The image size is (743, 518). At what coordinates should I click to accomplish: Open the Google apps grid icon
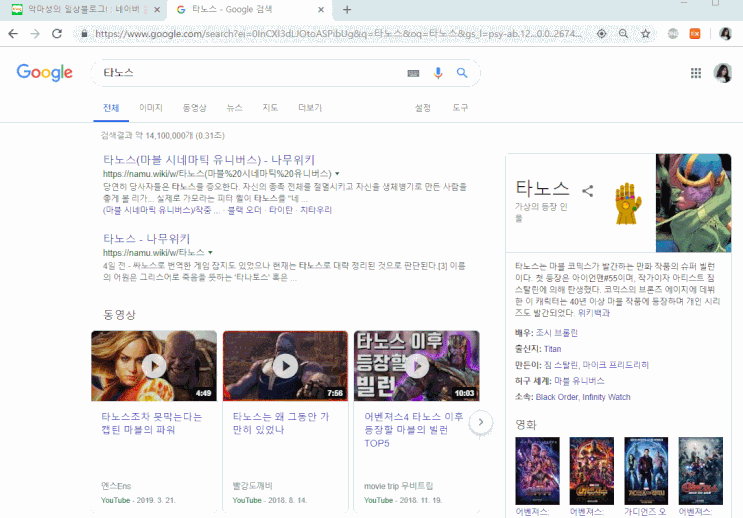pos(696,73)
